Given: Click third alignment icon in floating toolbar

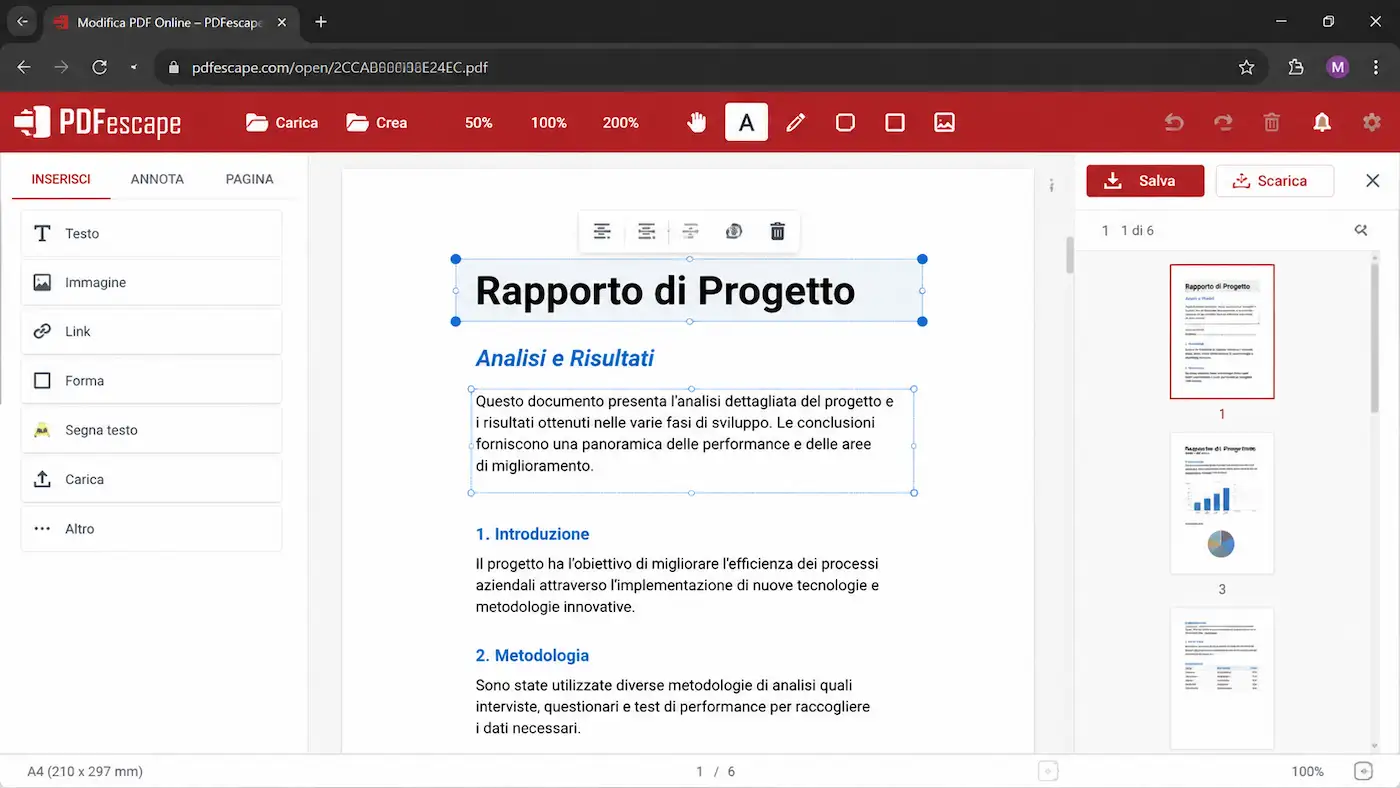Looking at the screenshot, I should pos(690,232).
